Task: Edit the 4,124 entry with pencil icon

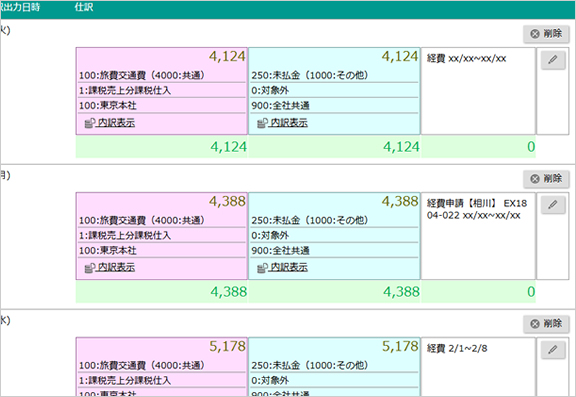Action: [553, 60]
